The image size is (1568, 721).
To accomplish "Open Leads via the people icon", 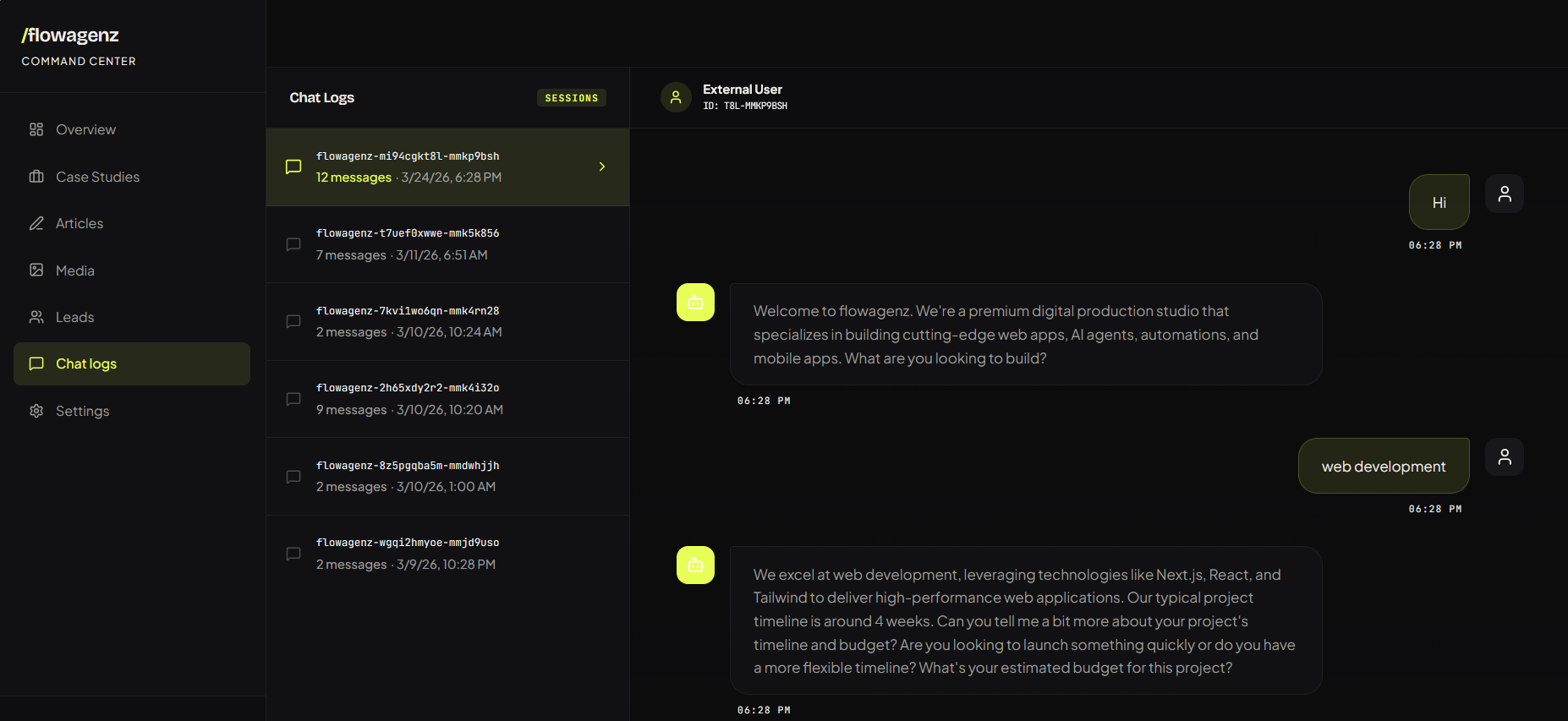I will (x=36, y=317).
